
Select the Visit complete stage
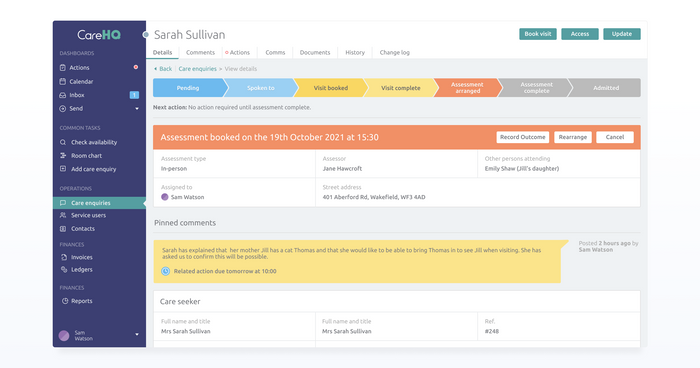(400, 88)
